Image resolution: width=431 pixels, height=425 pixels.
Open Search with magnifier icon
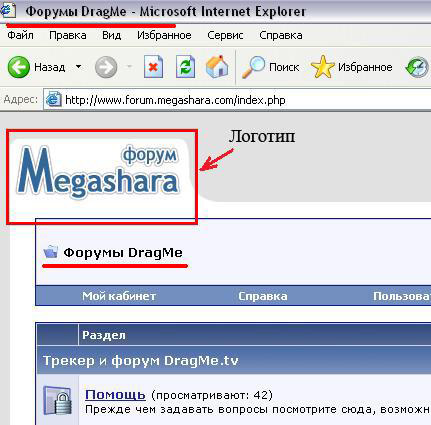253,67
